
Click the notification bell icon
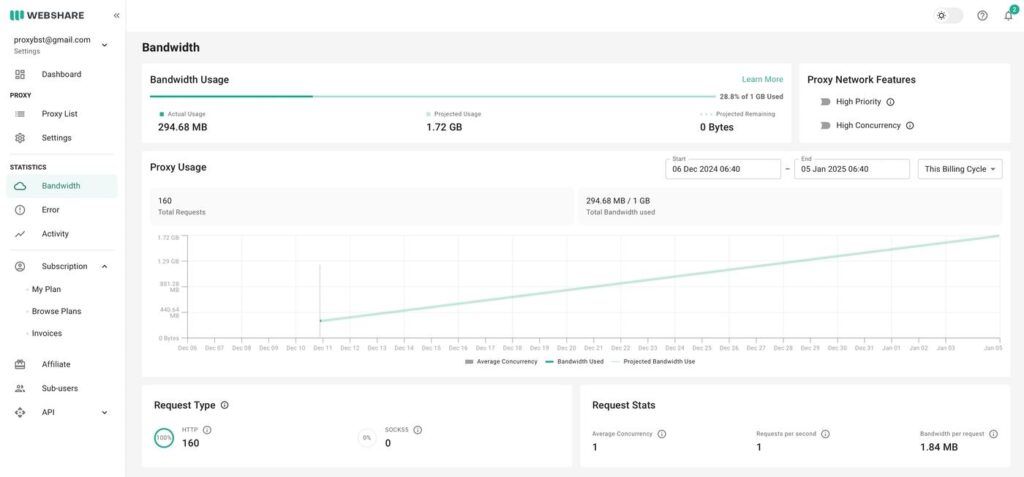pos(1008,16)
